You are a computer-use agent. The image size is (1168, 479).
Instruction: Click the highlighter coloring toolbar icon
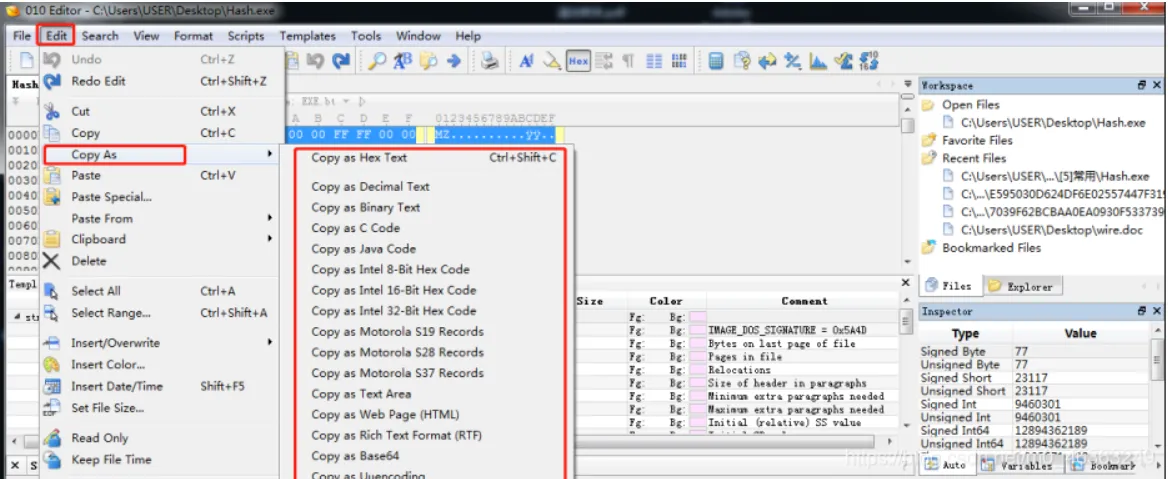click(x=551, y=62)
